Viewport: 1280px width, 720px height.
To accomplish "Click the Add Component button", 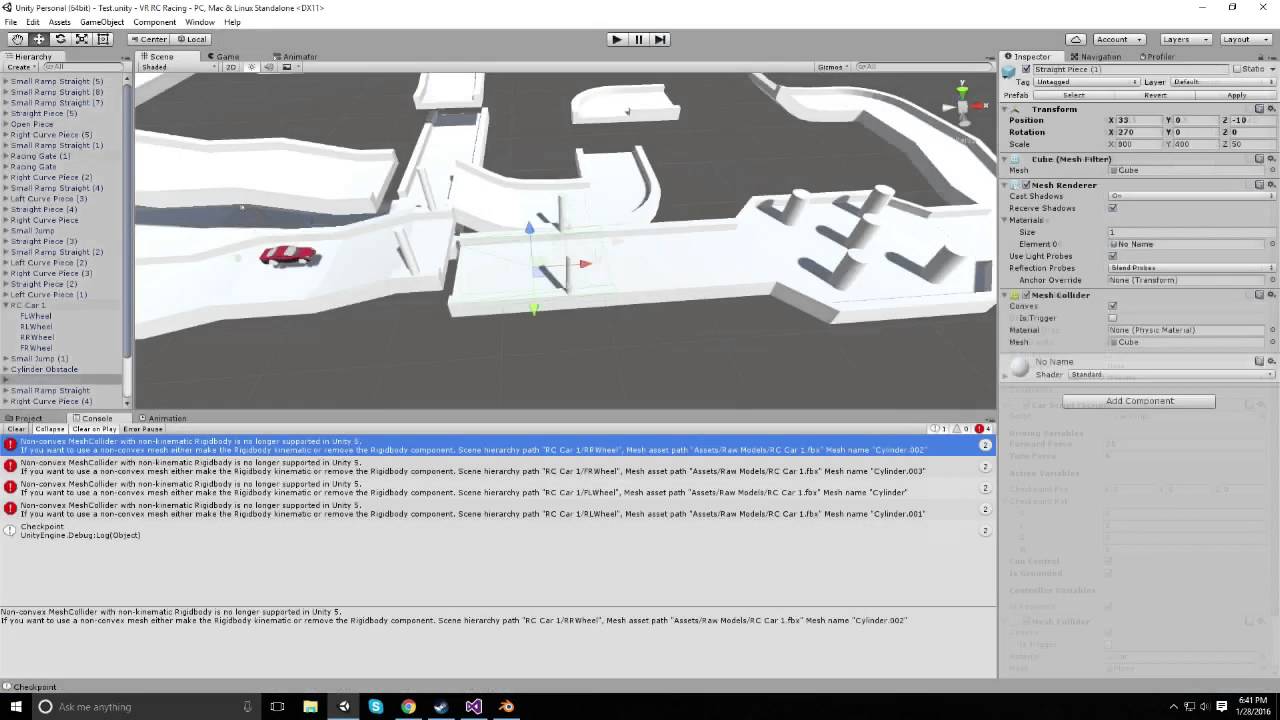I will click(x=1139, y=401).
